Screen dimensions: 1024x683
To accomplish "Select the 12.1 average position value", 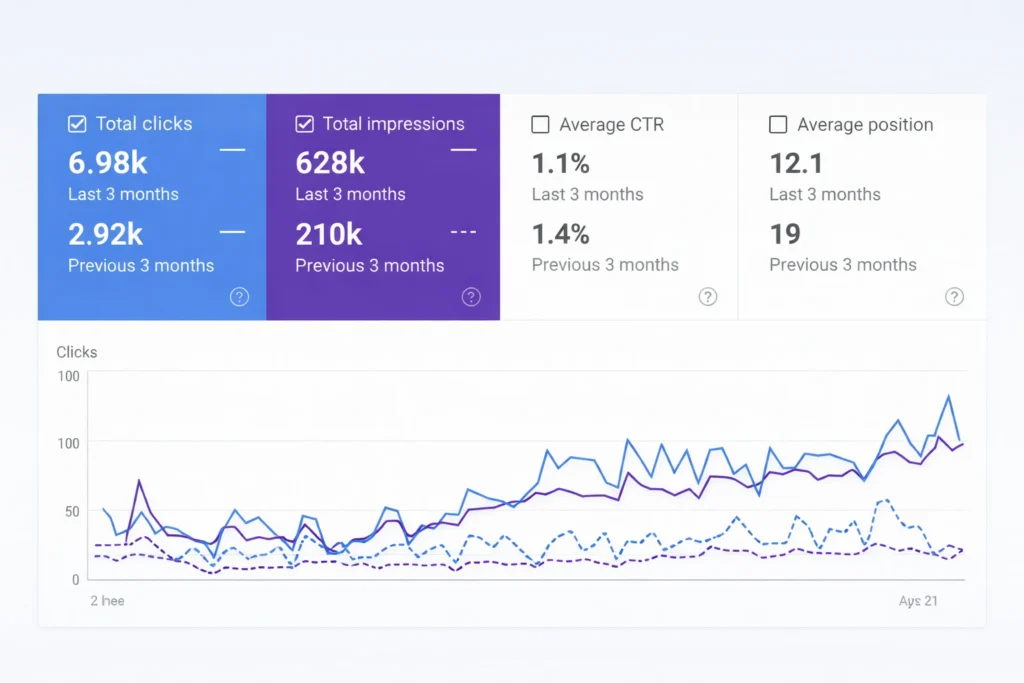I will click(x=796, y=162).
